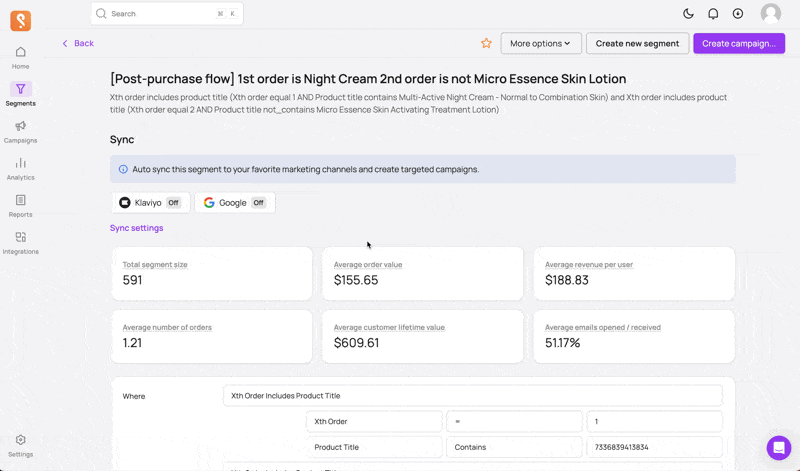Viewport: 800px width, 471px height.
Task: Click Average number of orders label
Action: pos(167,327)
